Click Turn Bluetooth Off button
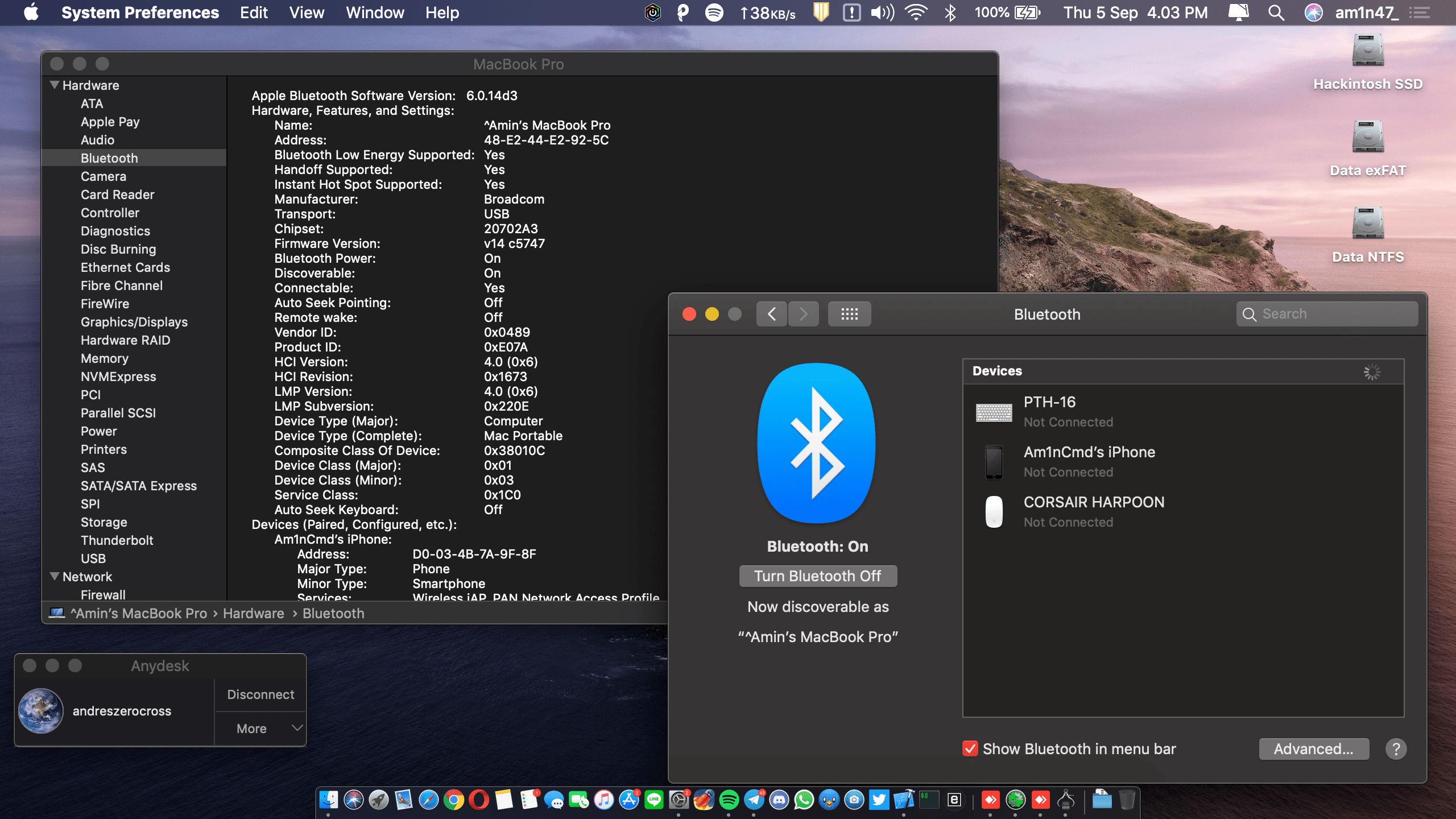The image size is (1456, 819). [x=817, y=576]
